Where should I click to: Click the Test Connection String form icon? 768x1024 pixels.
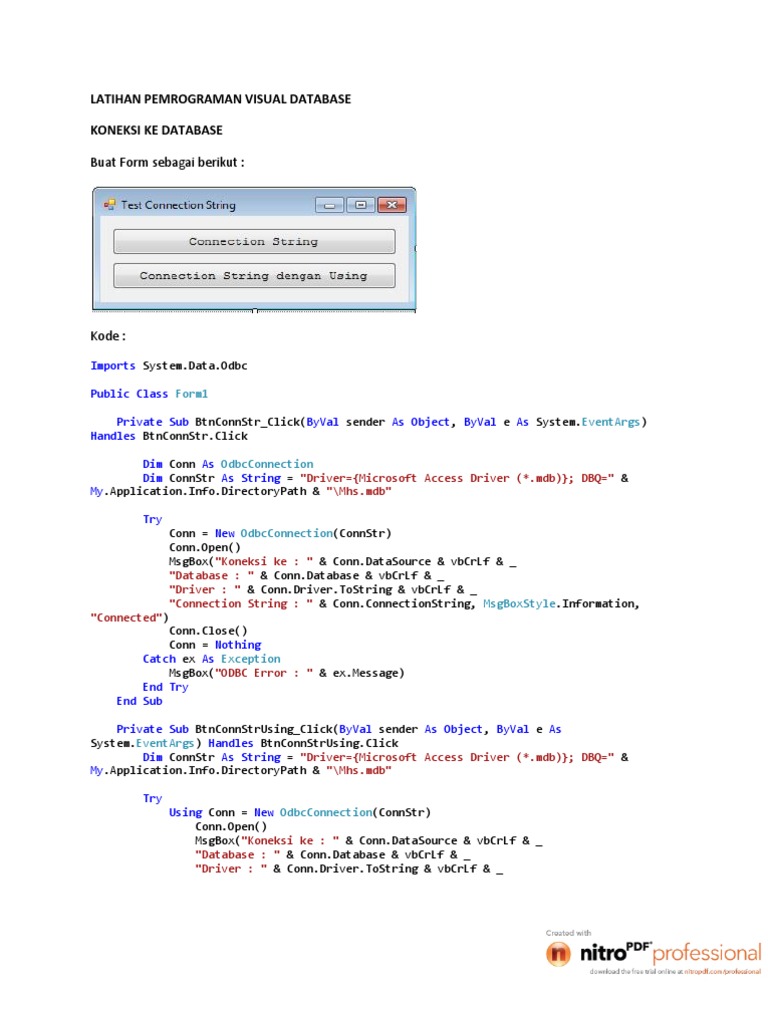[109, 205]
